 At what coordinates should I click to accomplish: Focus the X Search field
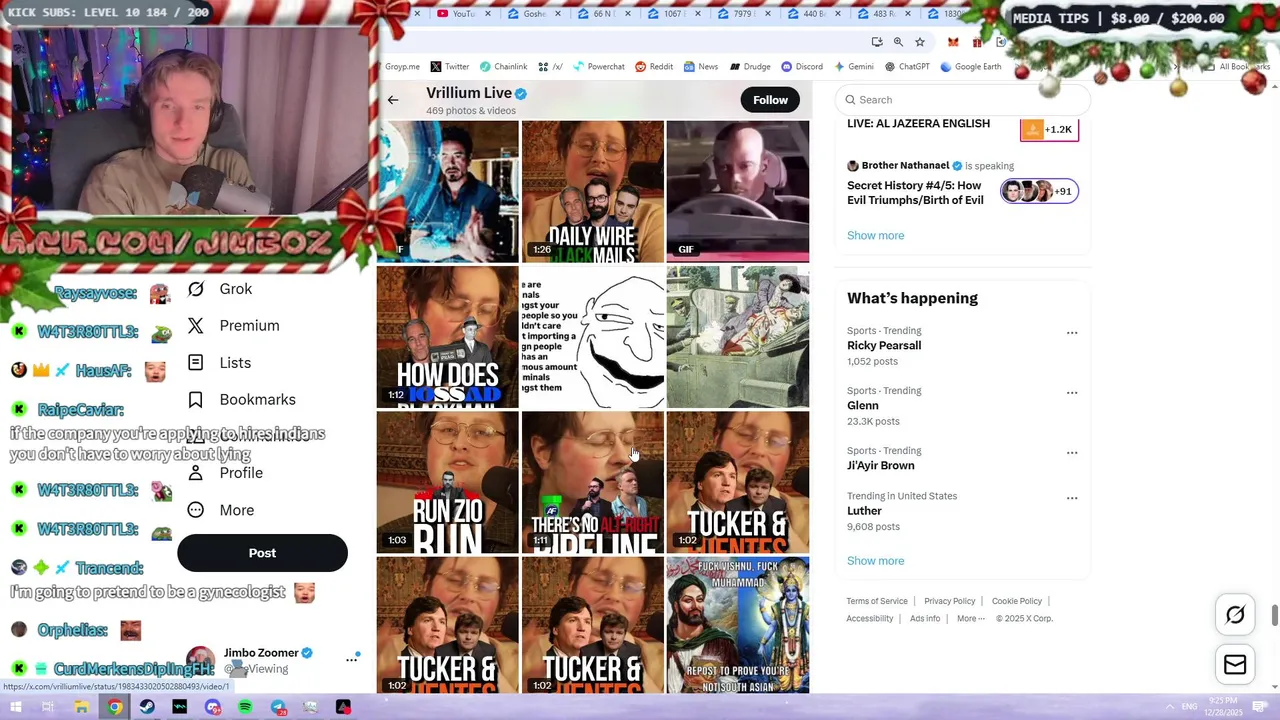(x=962, y=100)
